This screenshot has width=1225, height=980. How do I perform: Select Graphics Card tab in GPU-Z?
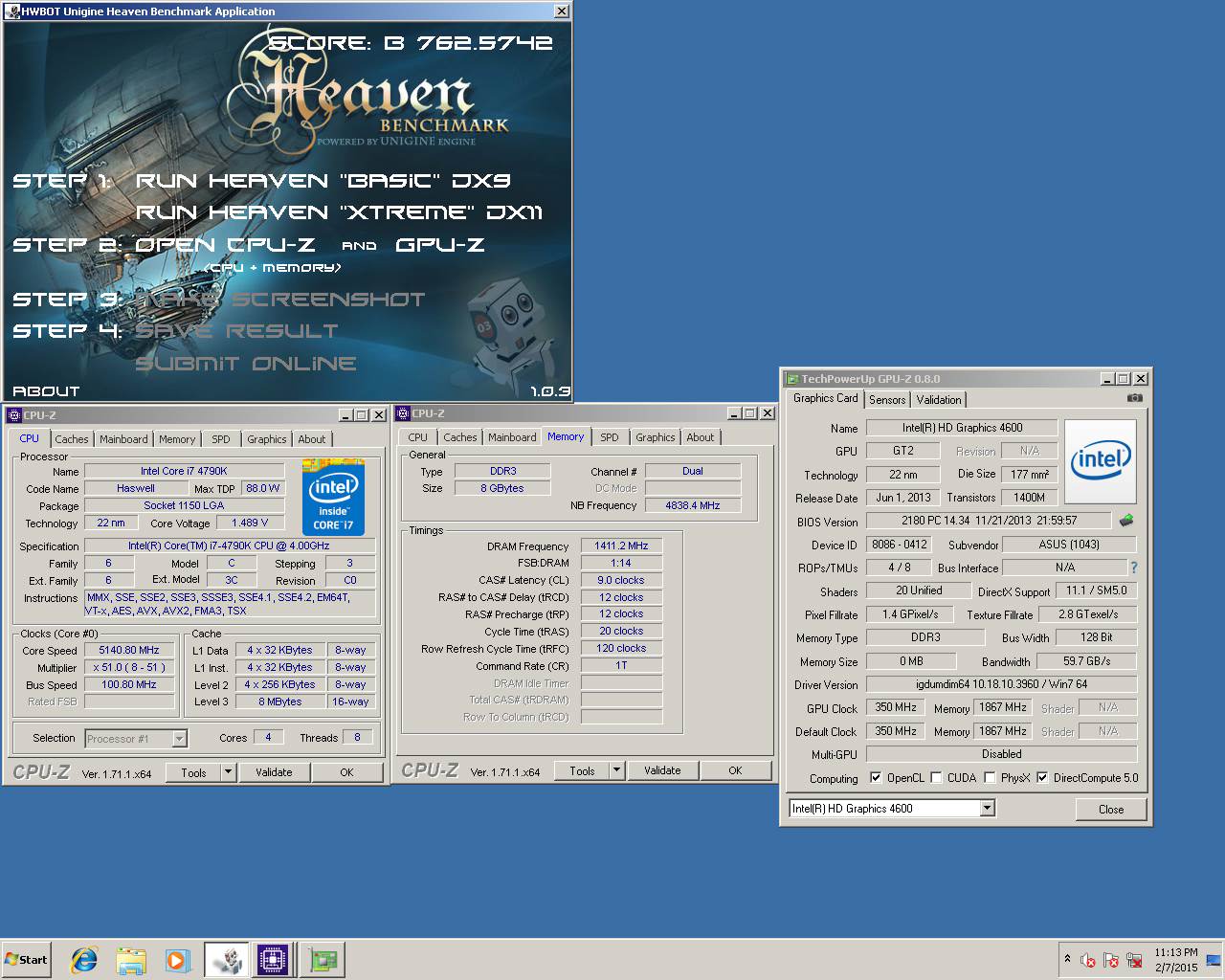(x=825, y=398)
